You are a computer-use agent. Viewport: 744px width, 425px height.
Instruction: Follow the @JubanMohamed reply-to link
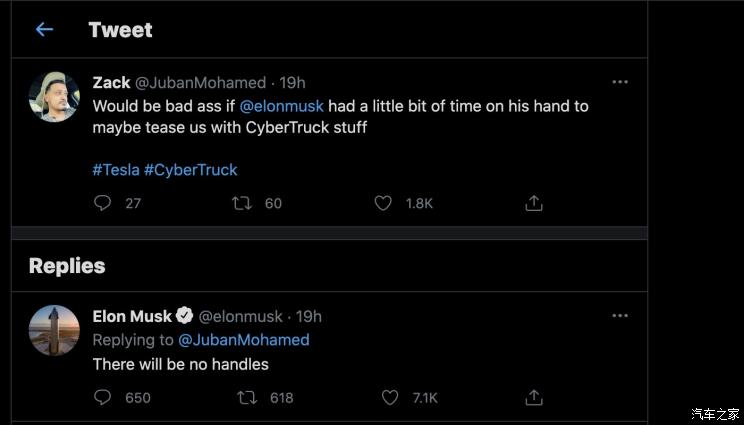click(243, 340)
